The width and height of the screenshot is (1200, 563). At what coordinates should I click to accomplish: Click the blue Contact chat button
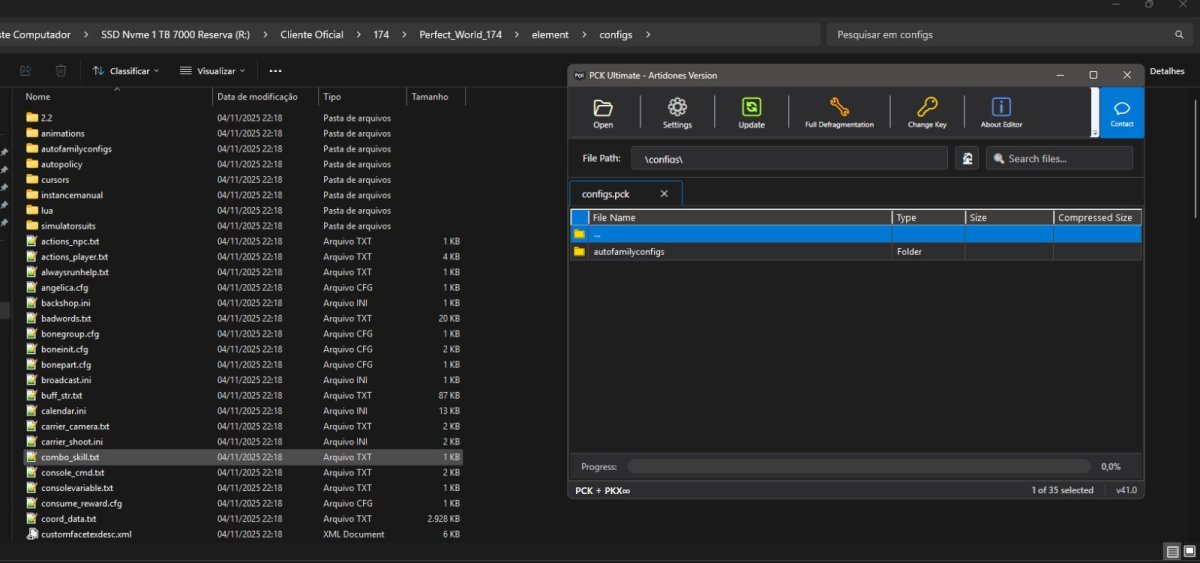1122,112
